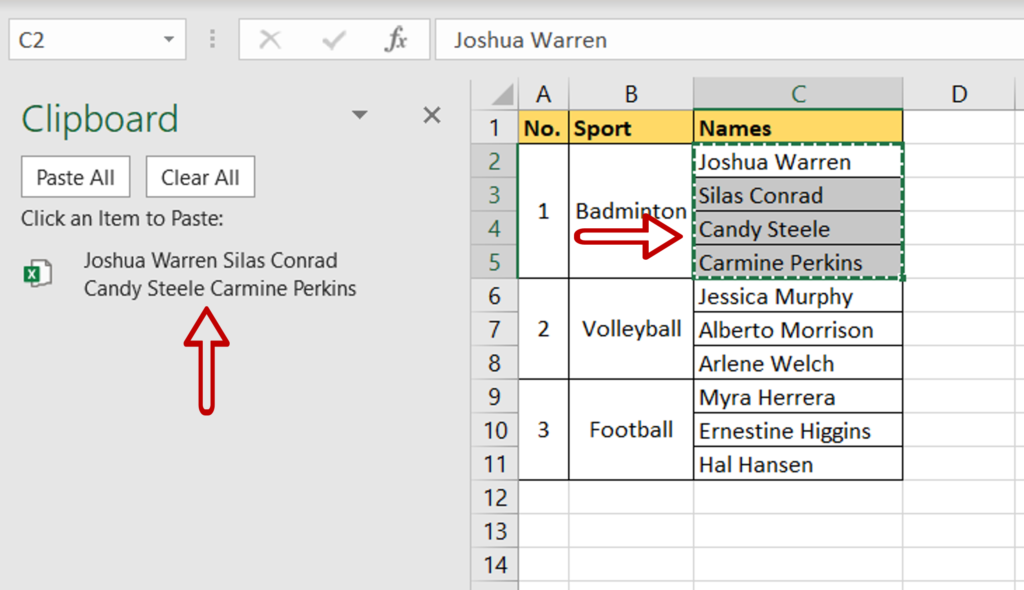Click the formula bar resize handle dots
Viewport: 1024px width, 590px height.
[x=212, y=41]
